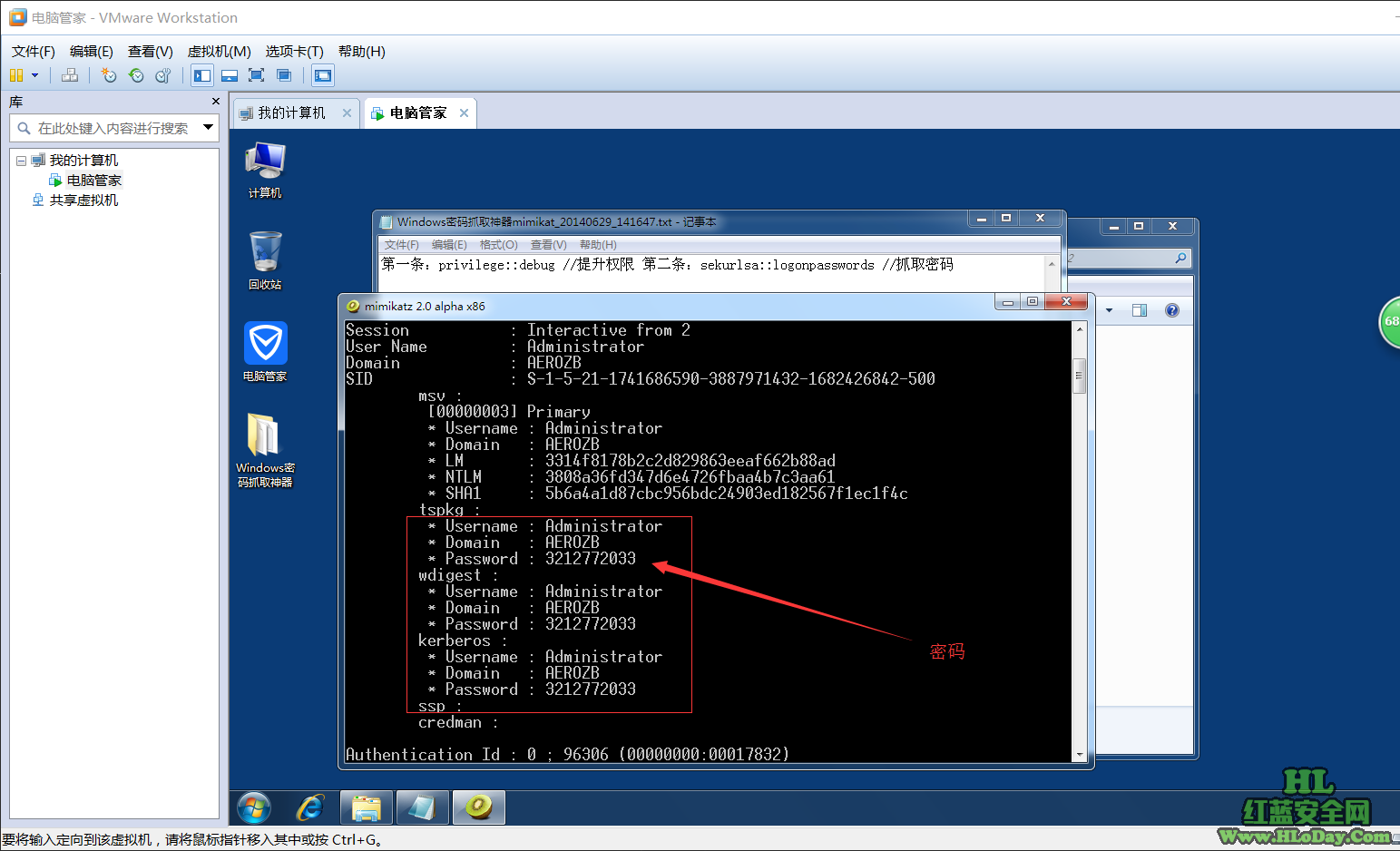Viewport: 1400px width, 851px height.
Task: Click the Authentication Id line in the console
Action: pos(567,755)
